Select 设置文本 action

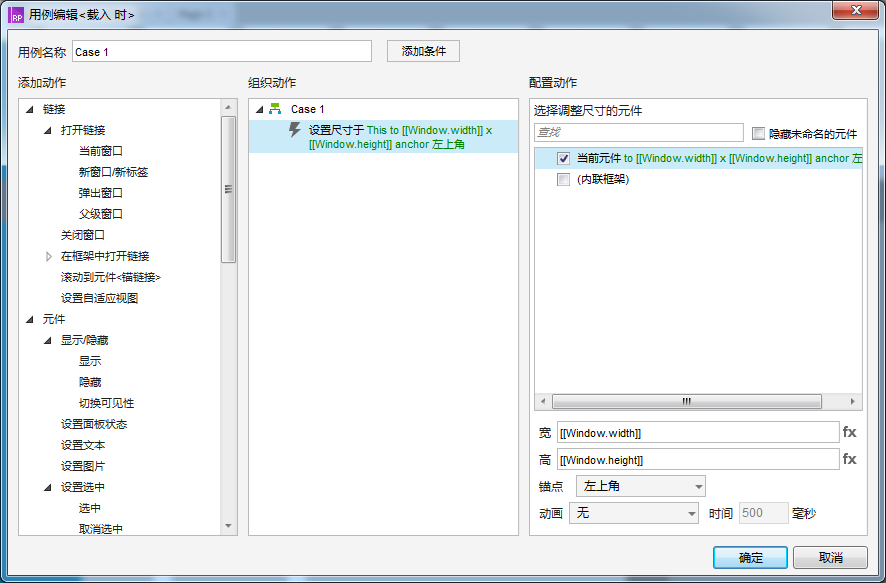tap(83, 445)
